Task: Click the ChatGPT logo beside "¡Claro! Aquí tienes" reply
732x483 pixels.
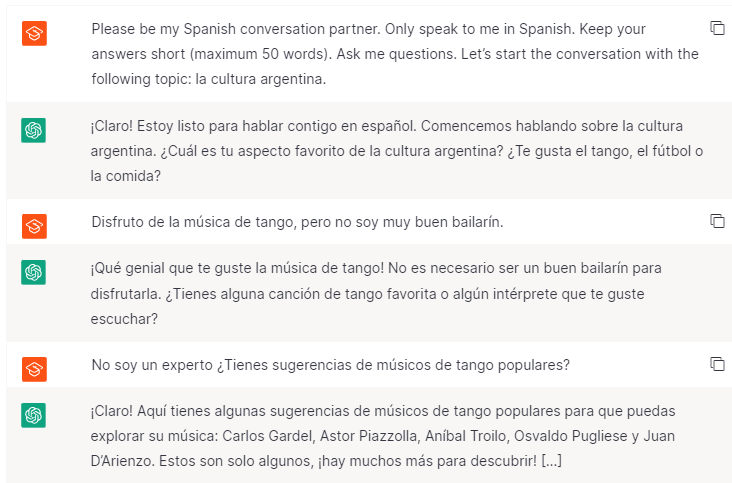Action: pos(33,415)
